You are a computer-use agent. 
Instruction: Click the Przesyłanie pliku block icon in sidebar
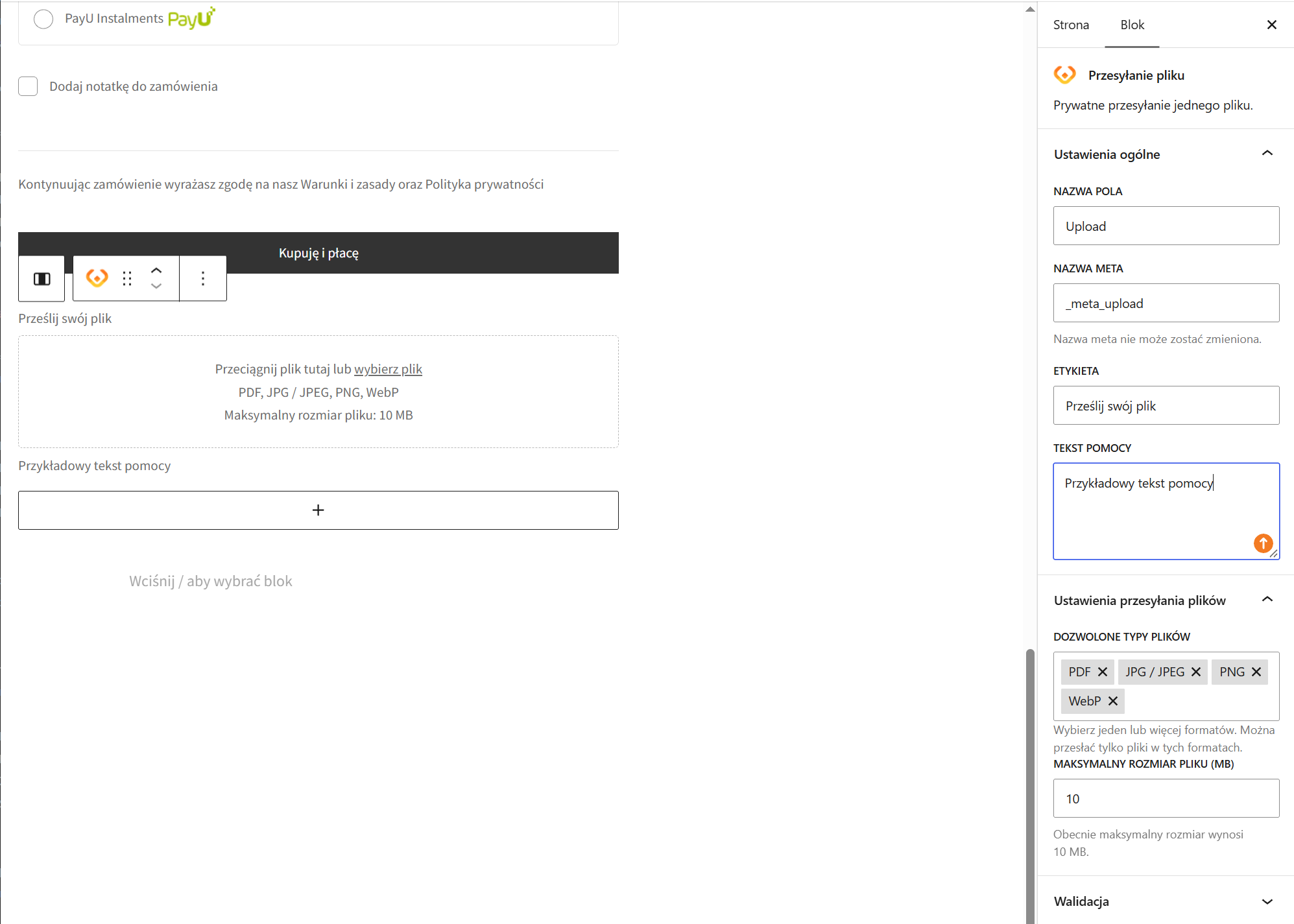[1065, 75]
